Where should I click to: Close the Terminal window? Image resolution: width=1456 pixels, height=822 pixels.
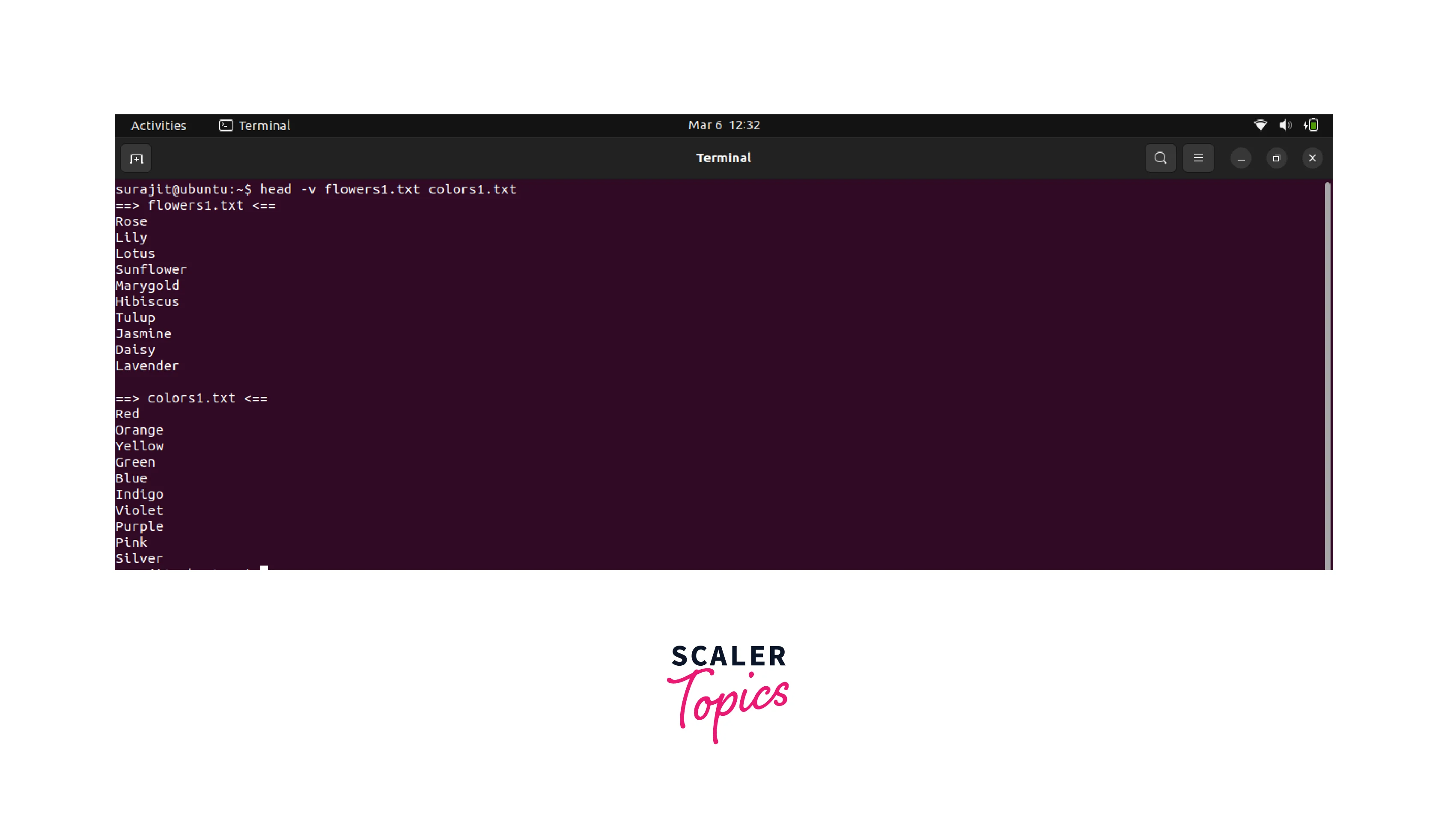click(1312, 158)
